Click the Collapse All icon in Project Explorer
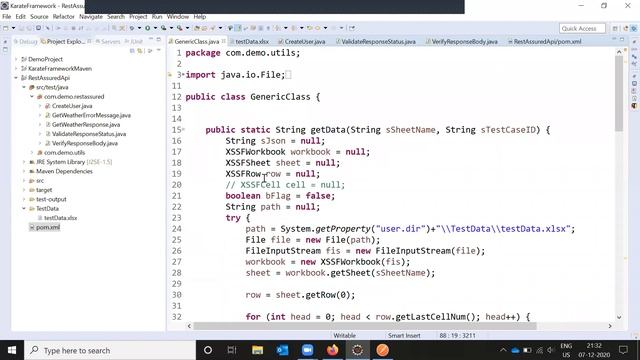Viewport: 640px width, 360px height. click(132, 51)
